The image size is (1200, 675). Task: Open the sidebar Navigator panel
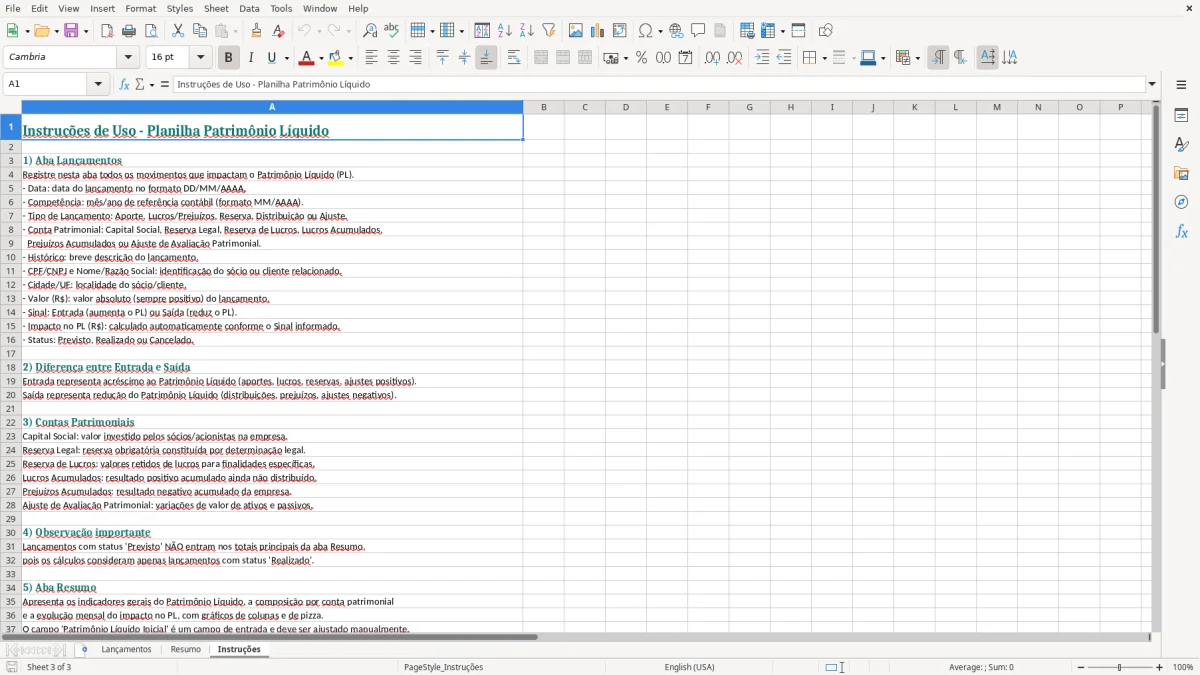tap(1181, 202)
